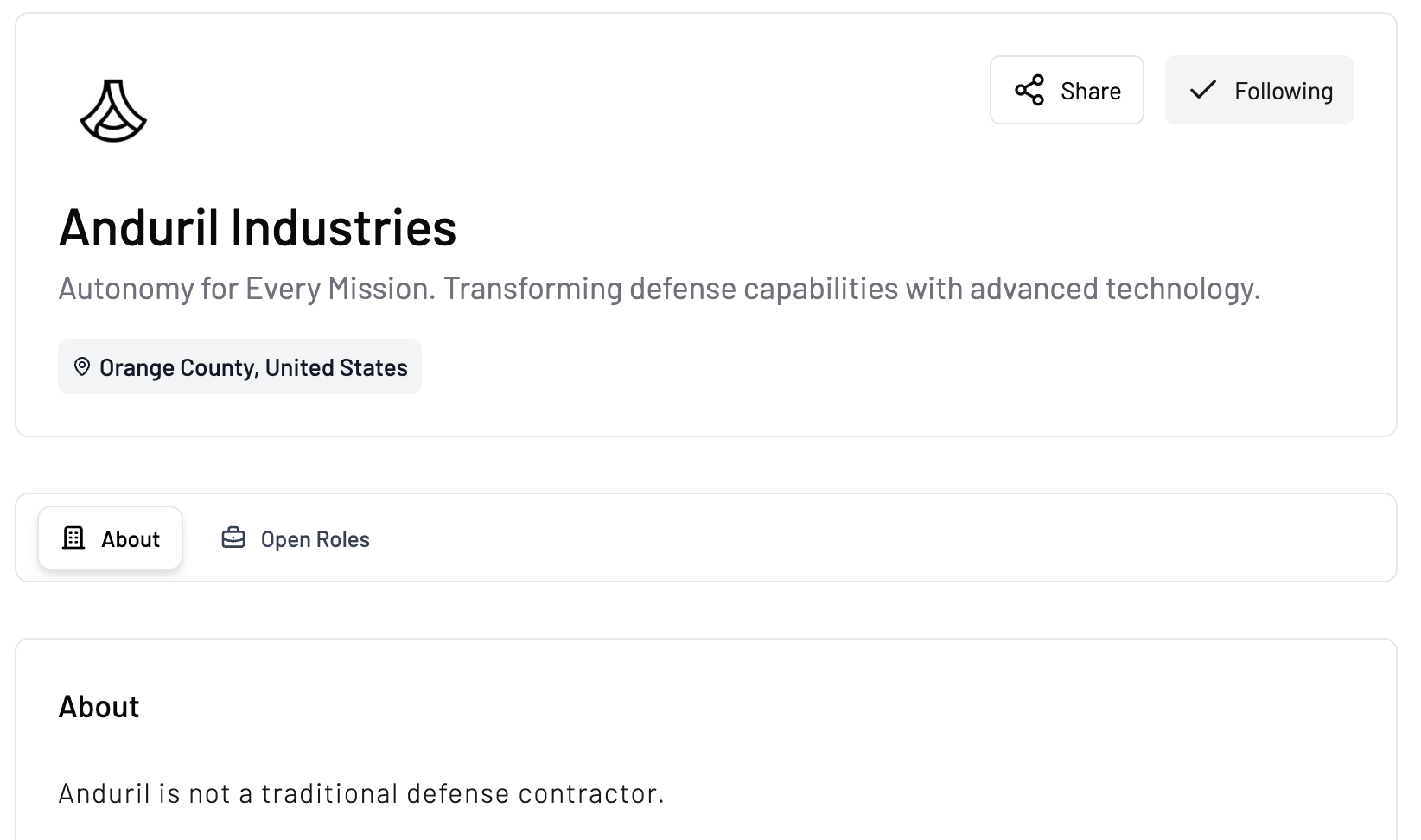The image size is (1421, 840).
Task: Click the 'Autonomy for Every Mission' tagline
Action: point(659,289)
